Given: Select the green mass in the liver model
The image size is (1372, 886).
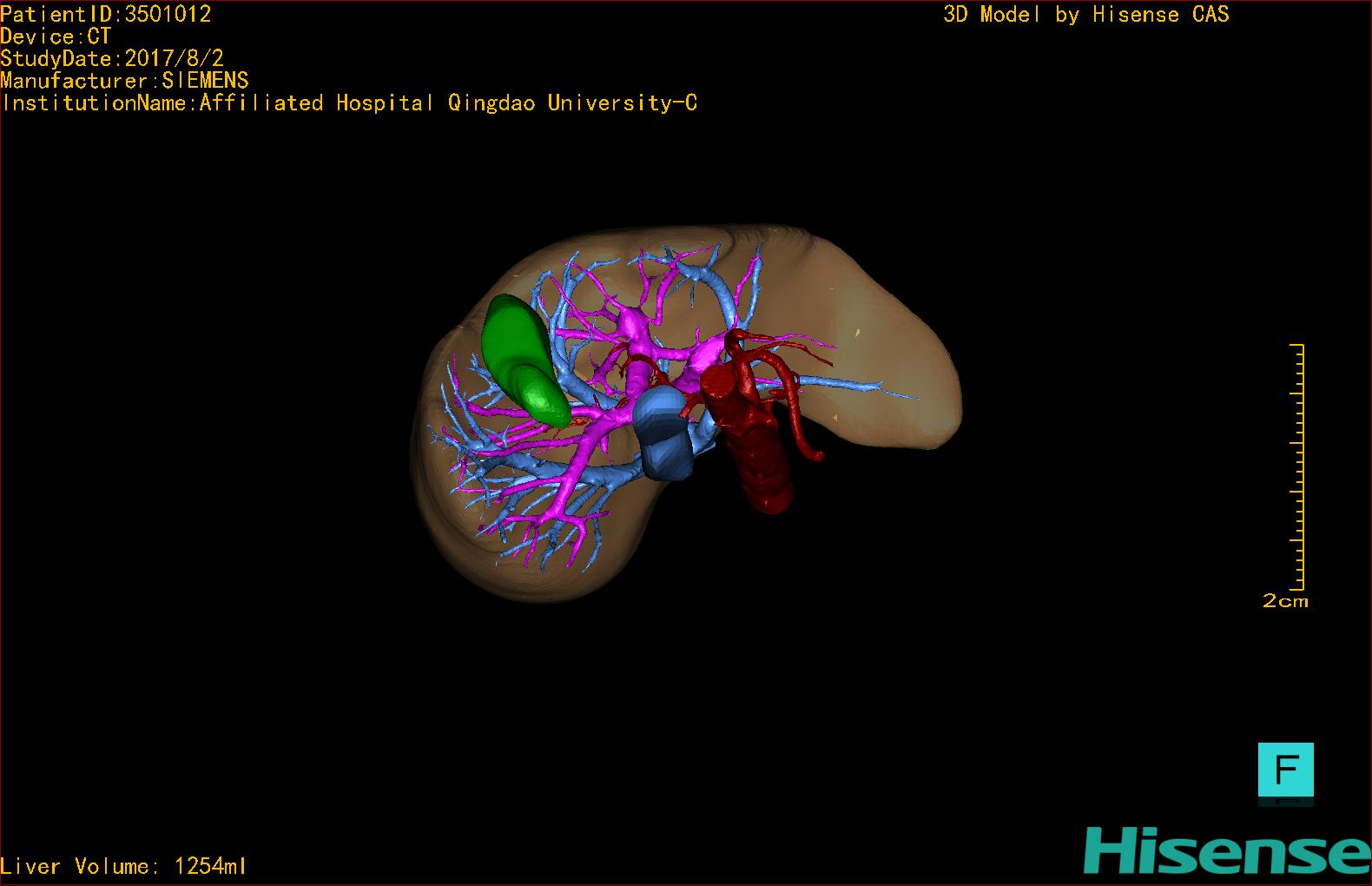Looking at the screenshot, I should click(x=525, y=360).
